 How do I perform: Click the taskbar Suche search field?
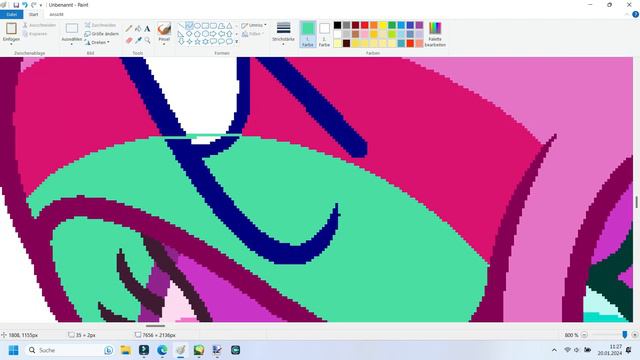pyautogui.click(x=69, y=350)
